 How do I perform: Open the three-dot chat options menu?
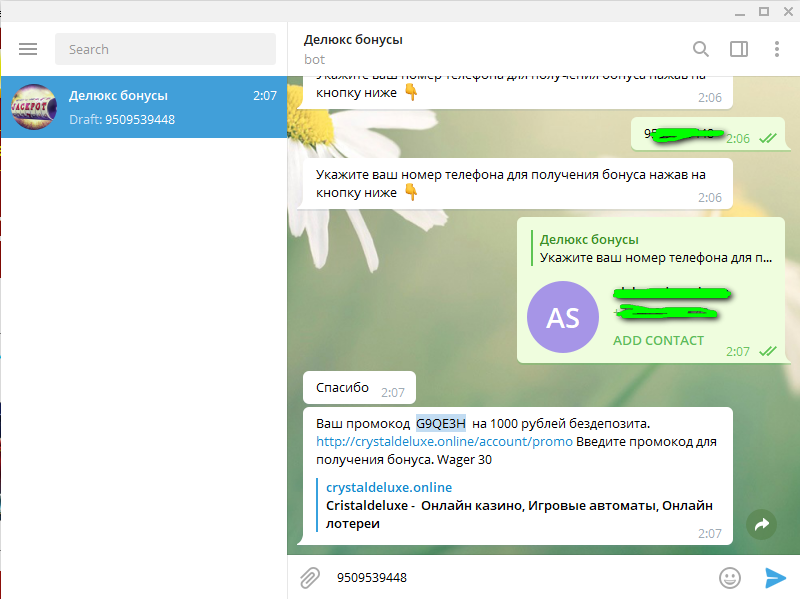(x=777, y=49)
